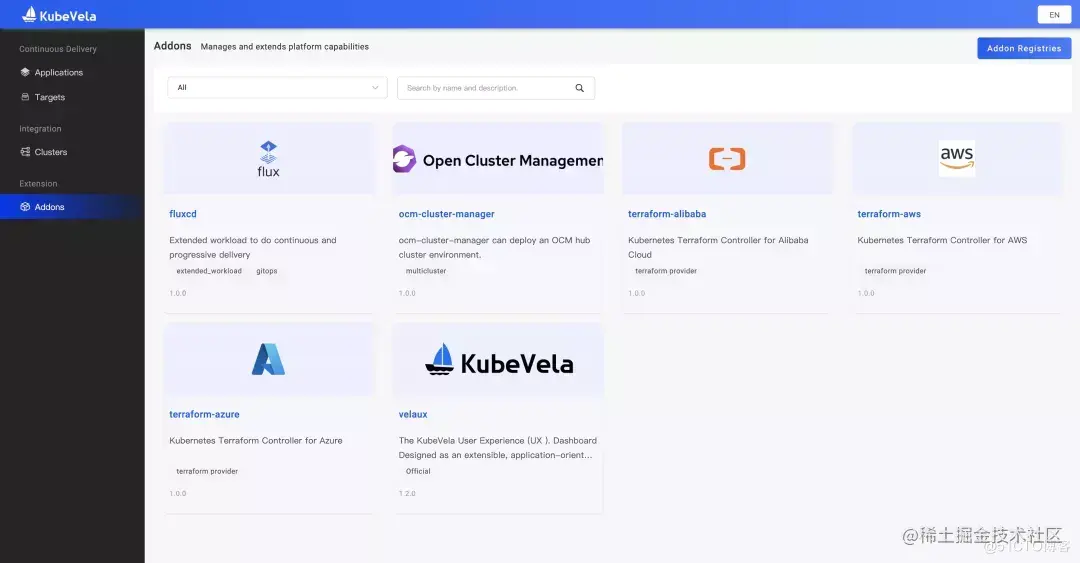
Task: Click the AWS logo thumbnail
Action: 957,158
